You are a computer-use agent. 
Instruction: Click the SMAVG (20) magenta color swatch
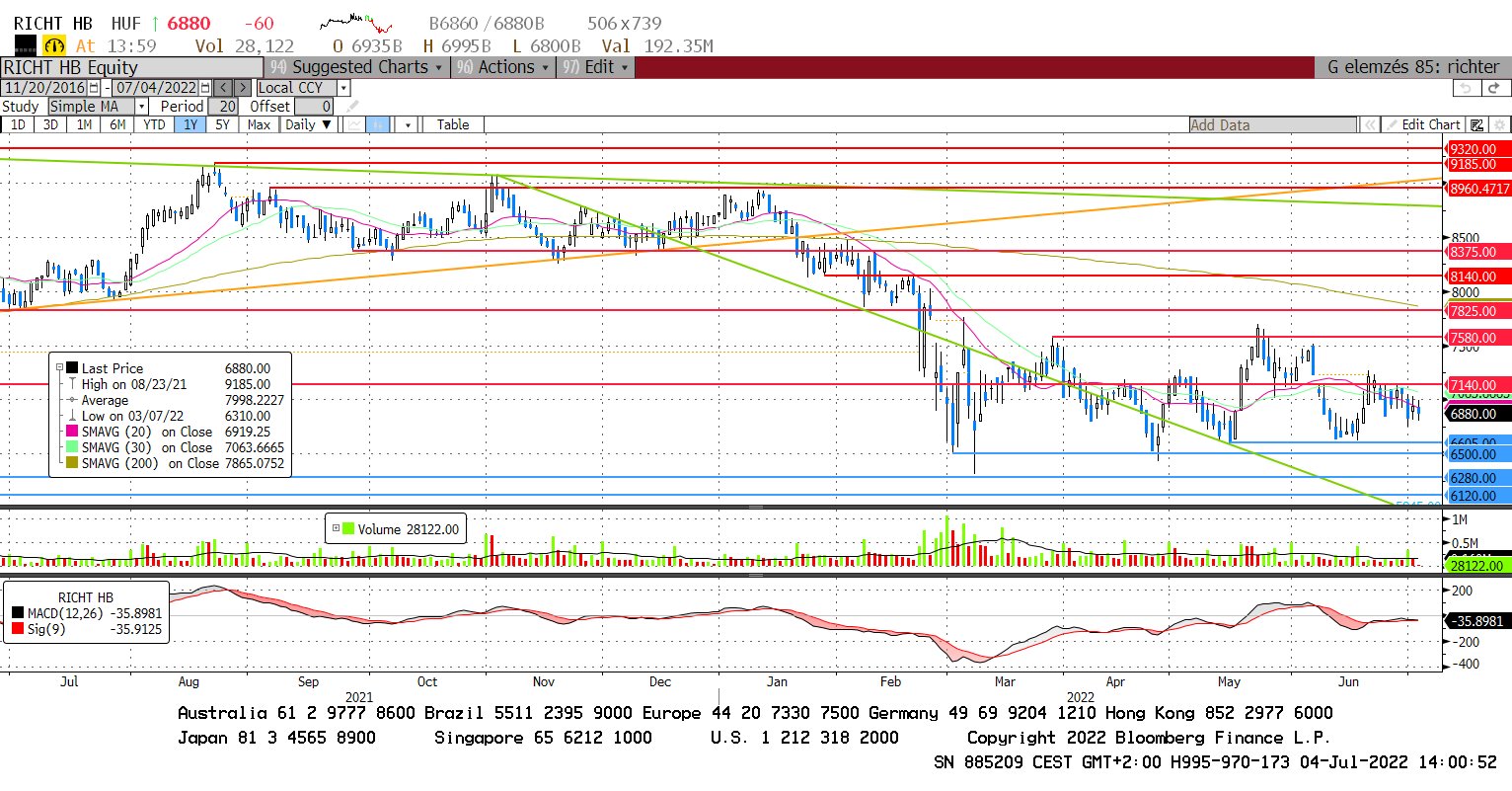point(72,432)
